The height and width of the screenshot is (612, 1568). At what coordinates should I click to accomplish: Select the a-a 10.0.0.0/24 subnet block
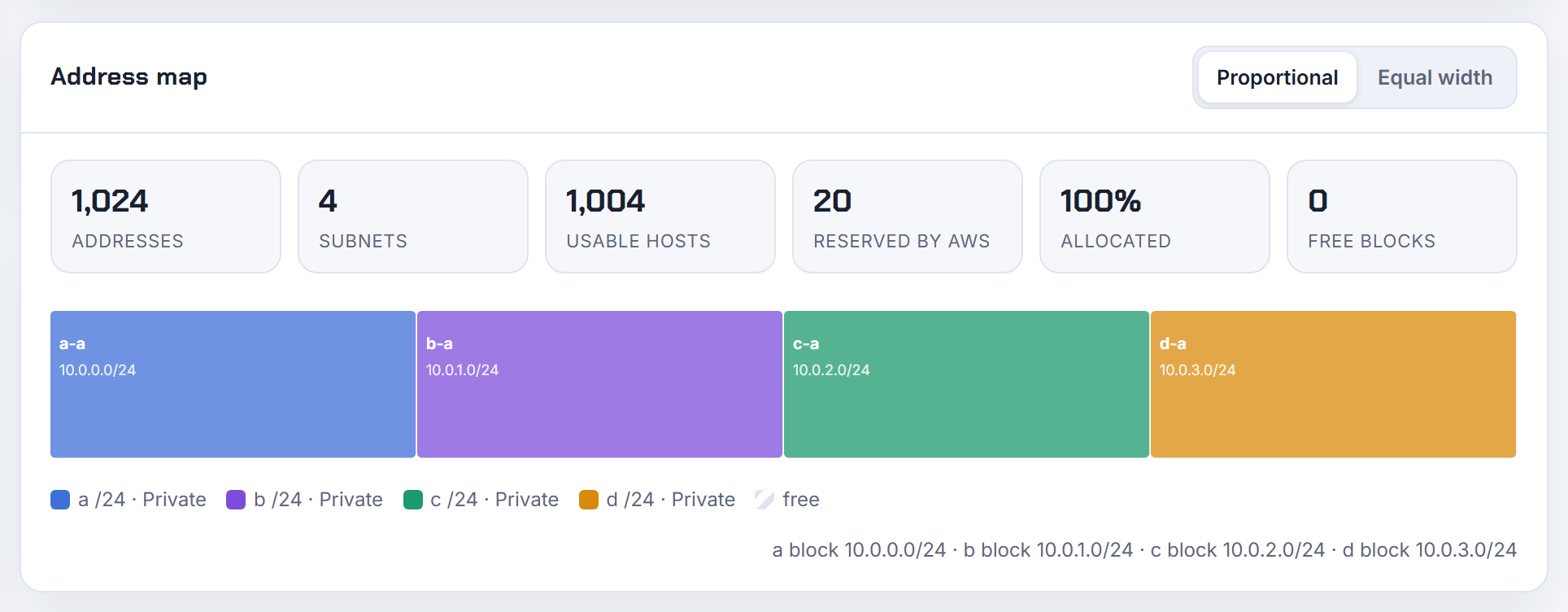233,384
